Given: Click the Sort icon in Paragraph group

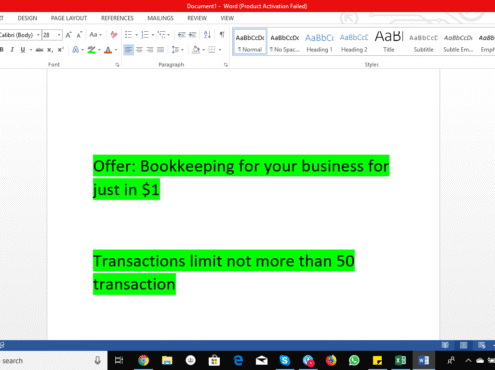Looking at the screenshot, I should [207, 35].
